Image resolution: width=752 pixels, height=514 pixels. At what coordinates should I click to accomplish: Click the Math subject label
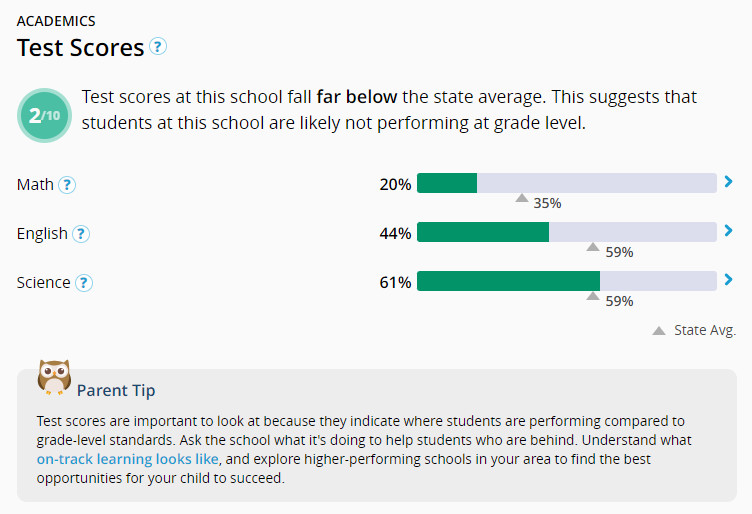click(35, 185)
